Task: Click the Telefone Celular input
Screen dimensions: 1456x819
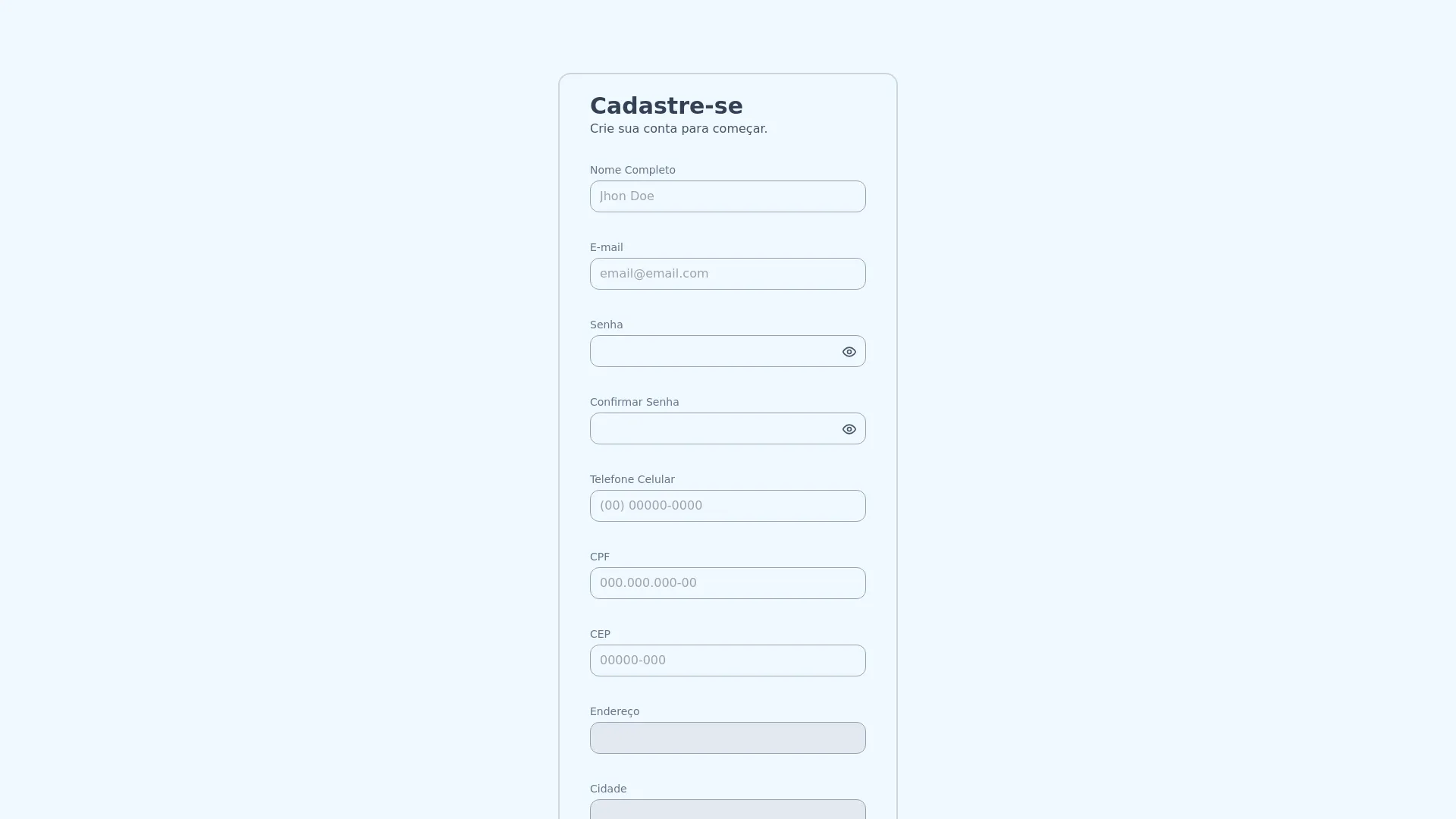Action: [x=727, y=506]
